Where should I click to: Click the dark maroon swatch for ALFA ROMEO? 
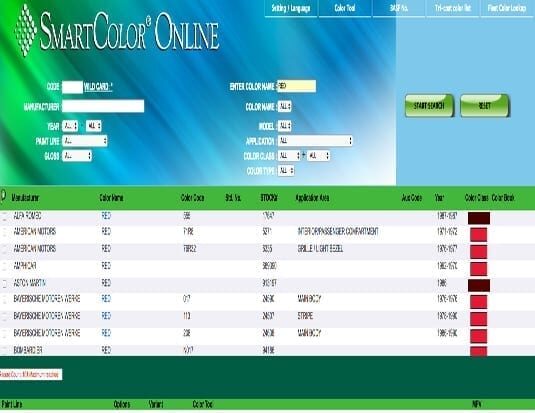pos(479,218)
